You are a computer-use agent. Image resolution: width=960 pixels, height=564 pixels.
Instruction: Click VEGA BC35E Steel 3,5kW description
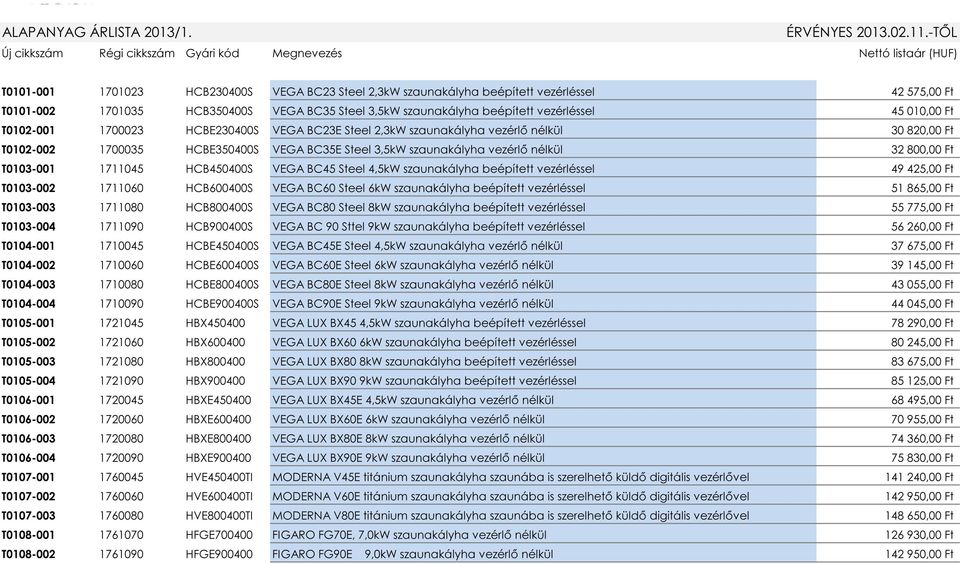[418, 150]
